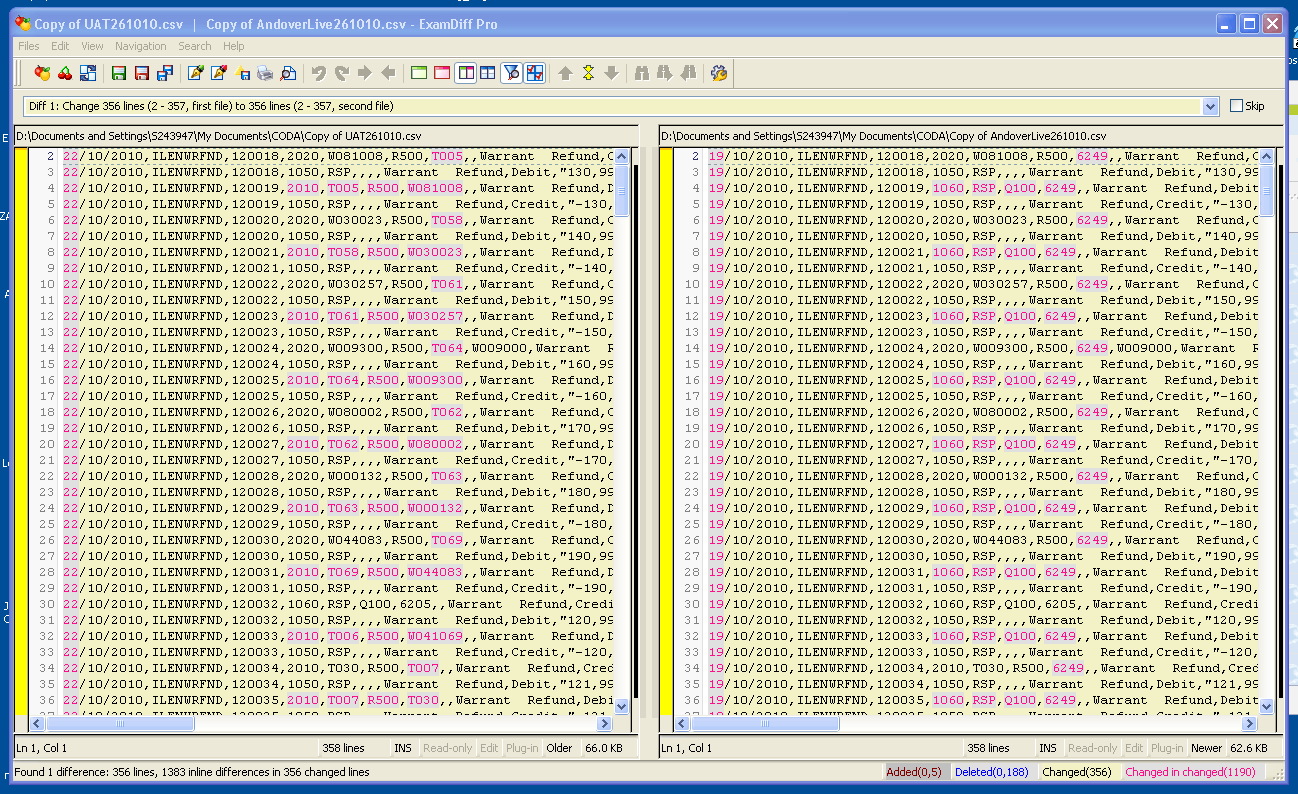
Task: Open Print Preview (magnifier page icon)
Action: (287, 73)
